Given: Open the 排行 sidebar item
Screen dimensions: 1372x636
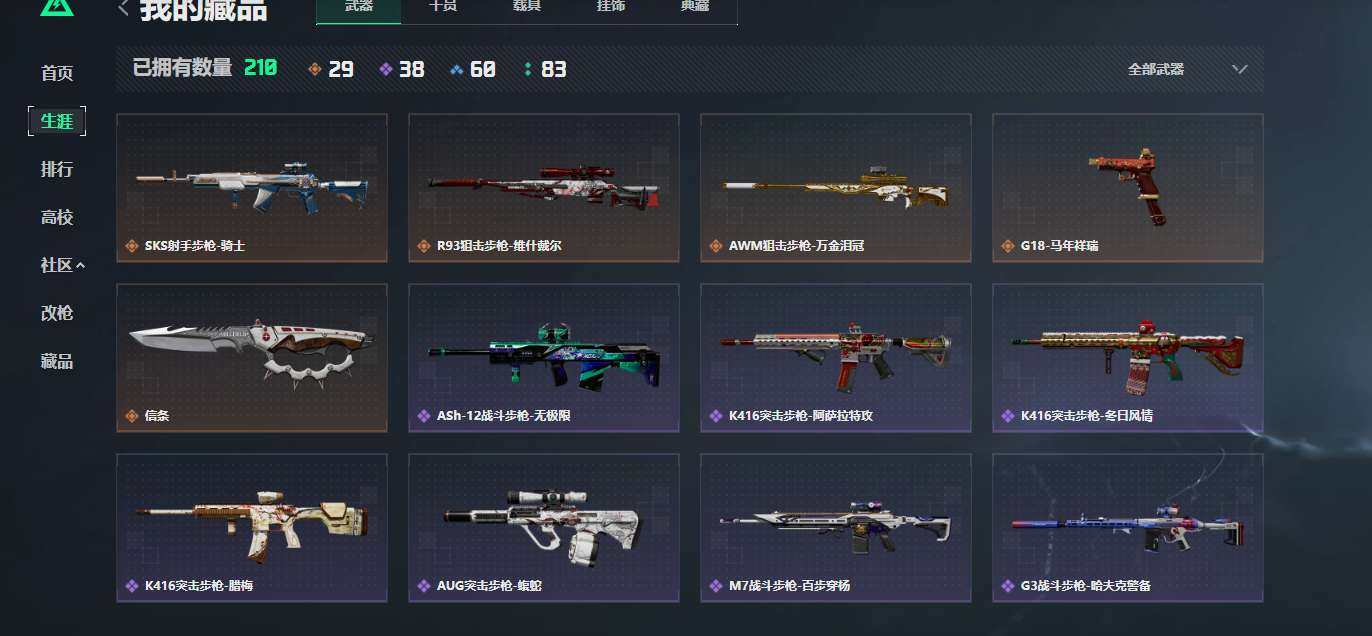Looking at the screenshot, I should 57,169.
